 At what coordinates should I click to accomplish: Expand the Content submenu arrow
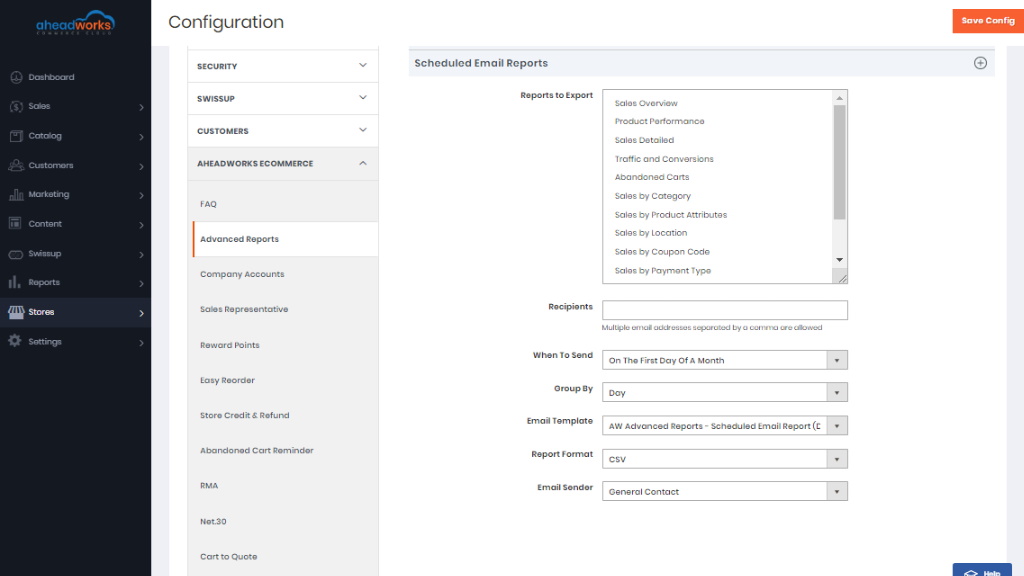click(x=141, y=225)
